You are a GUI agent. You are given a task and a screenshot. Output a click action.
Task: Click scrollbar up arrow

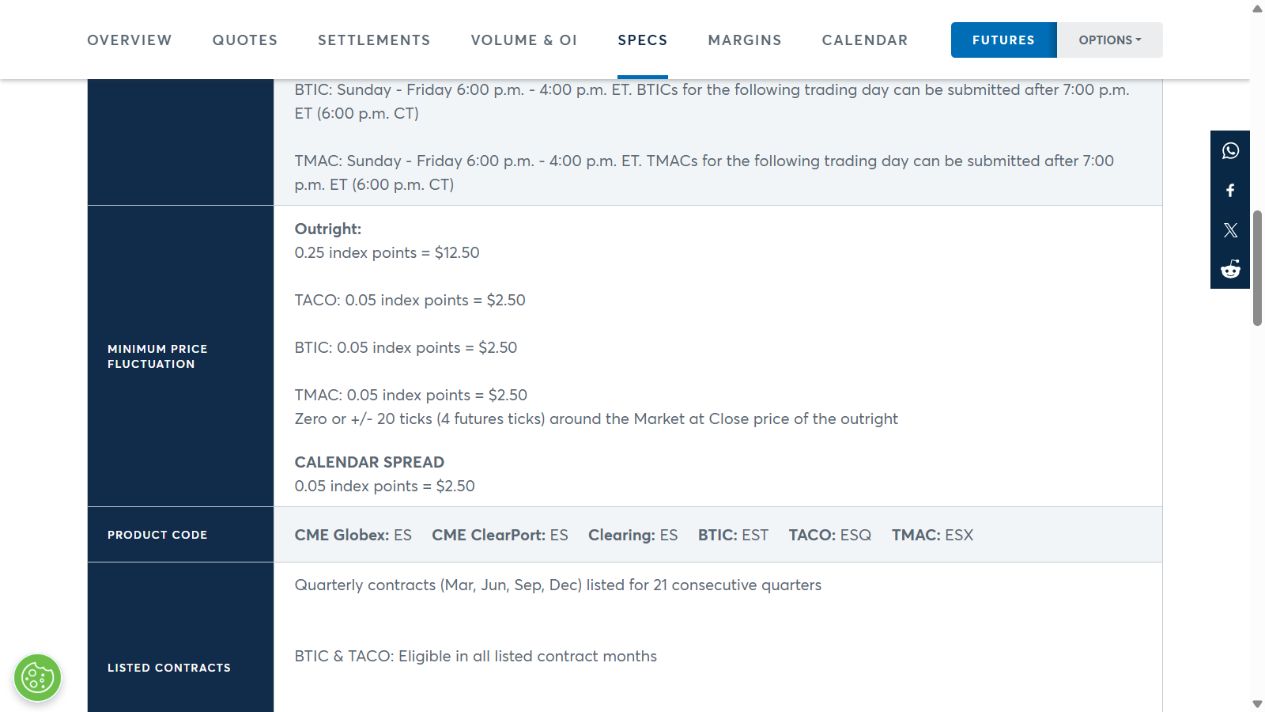1257,8
